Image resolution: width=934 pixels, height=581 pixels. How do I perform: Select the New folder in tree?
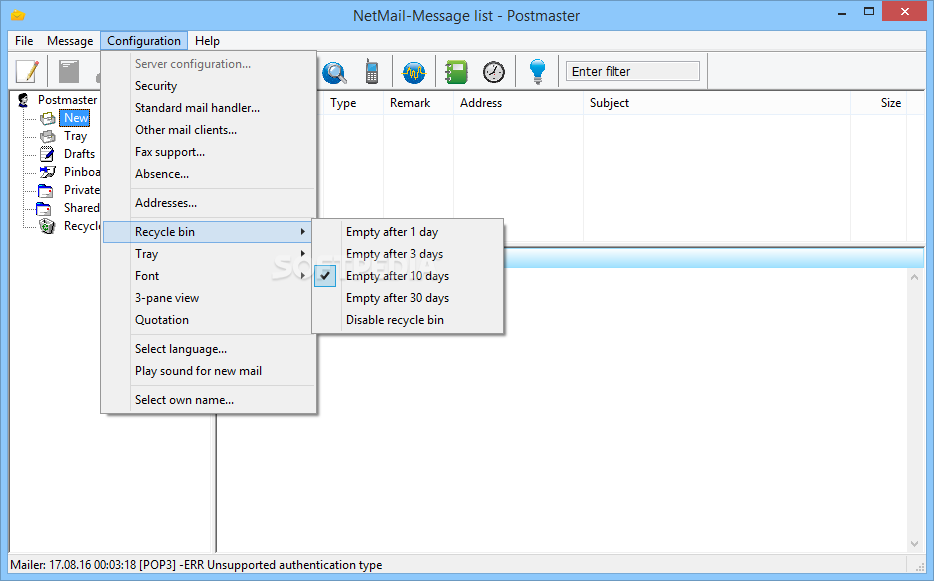[75, 118]
